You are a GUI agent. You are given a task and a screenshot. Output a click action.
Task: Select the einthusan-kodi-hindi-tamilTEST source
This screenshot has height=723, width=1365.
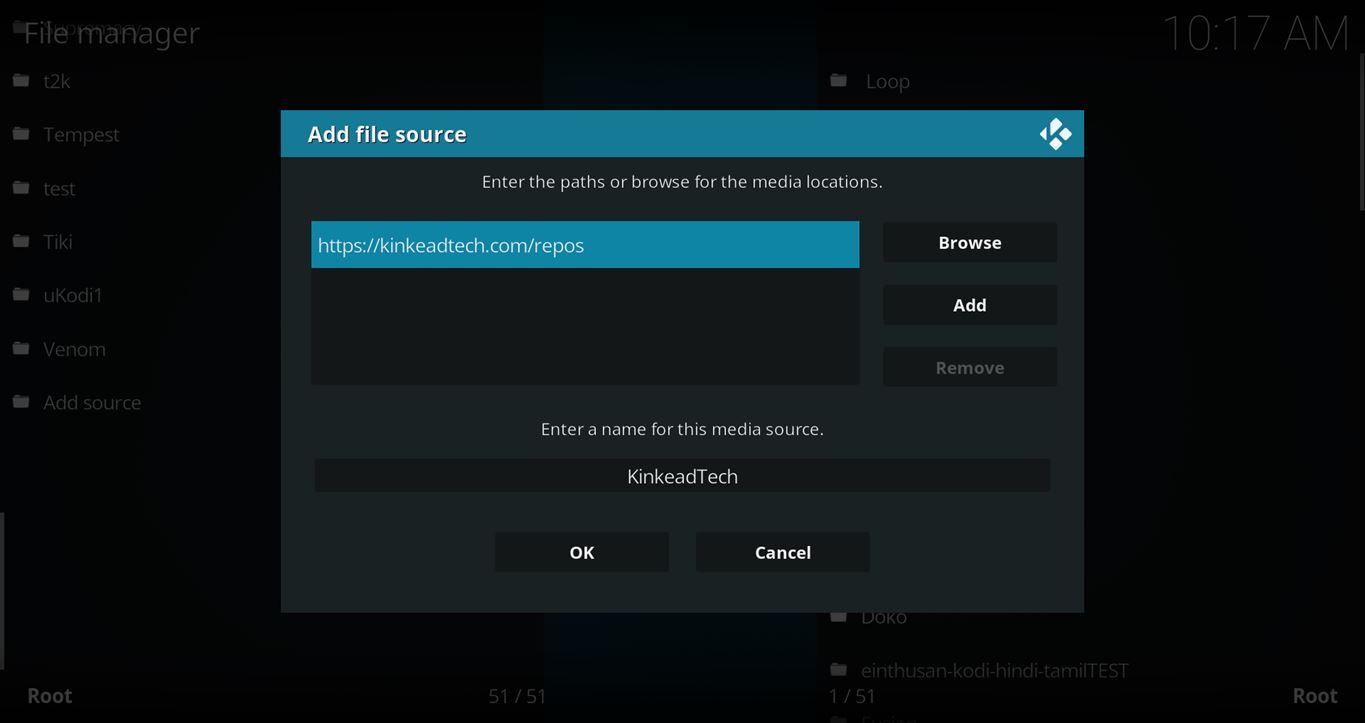pos(994,670)
